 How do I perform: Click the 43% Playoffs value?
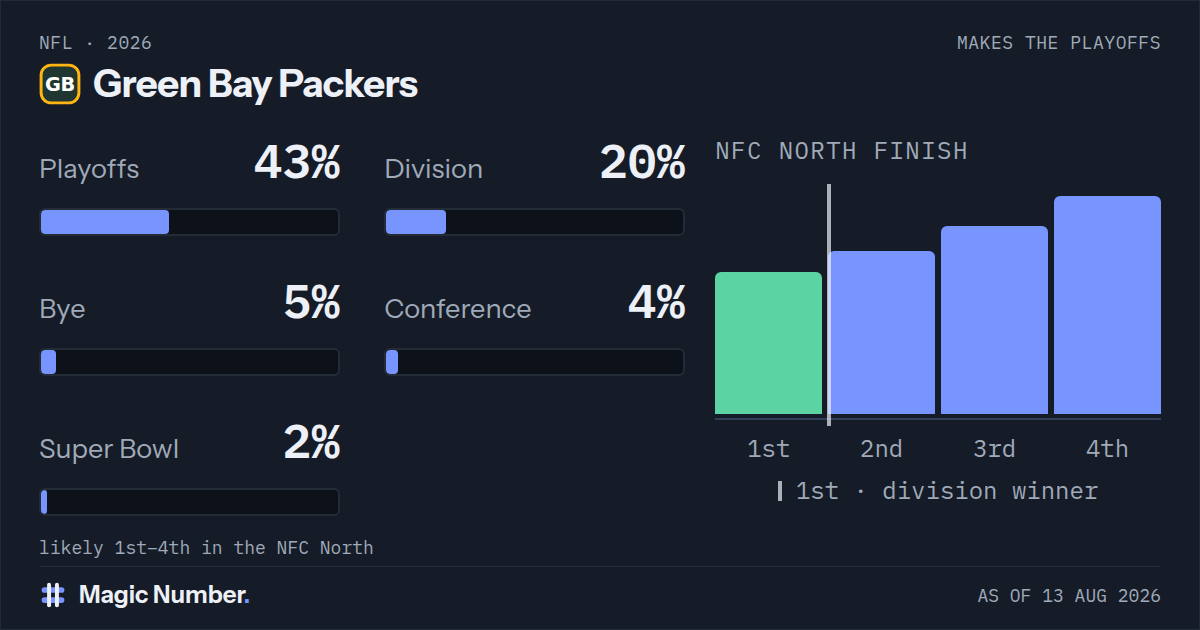(297, 163)
